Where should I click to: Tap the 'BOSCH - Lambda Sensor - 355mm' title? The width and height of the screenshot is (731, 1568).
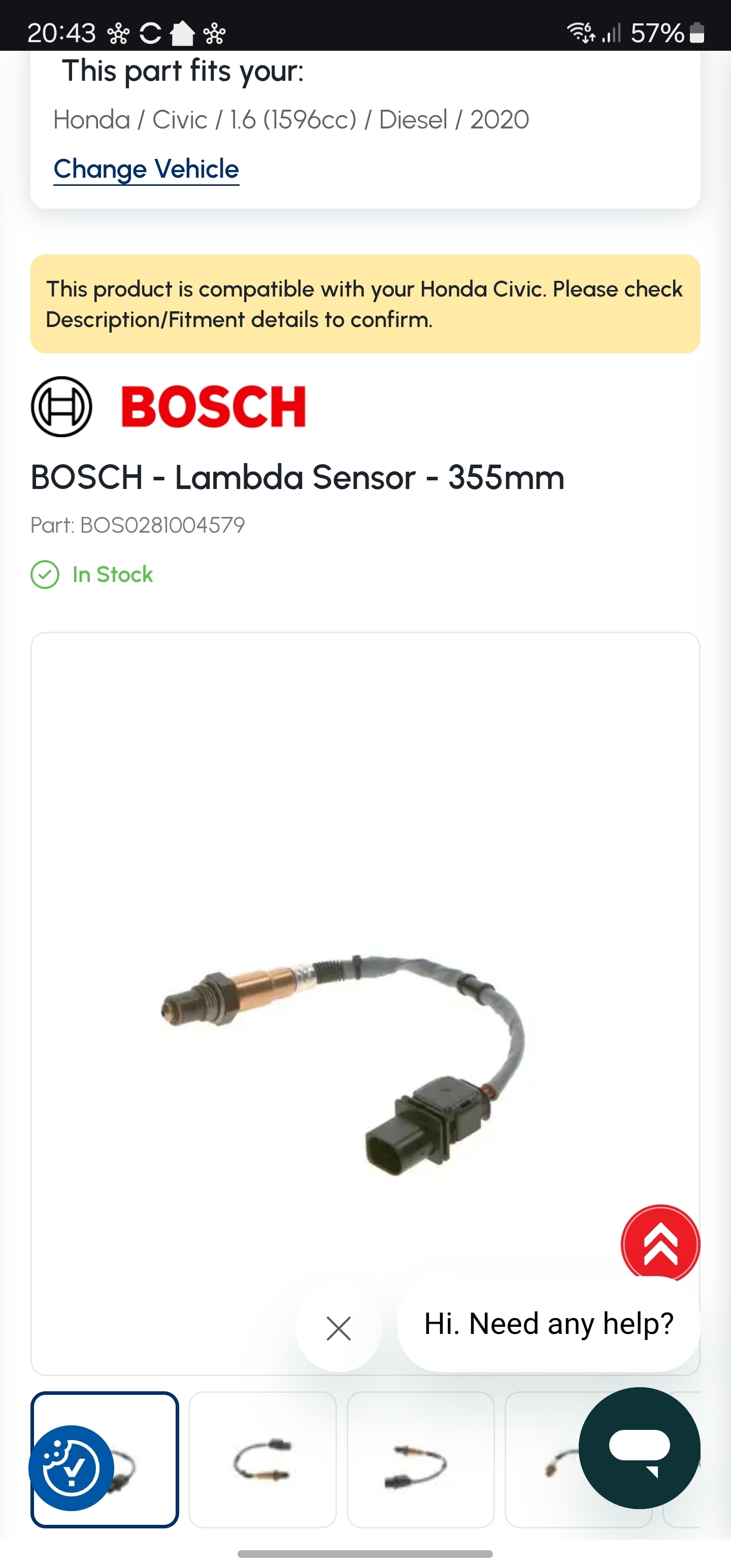click(x=297, y=477)
